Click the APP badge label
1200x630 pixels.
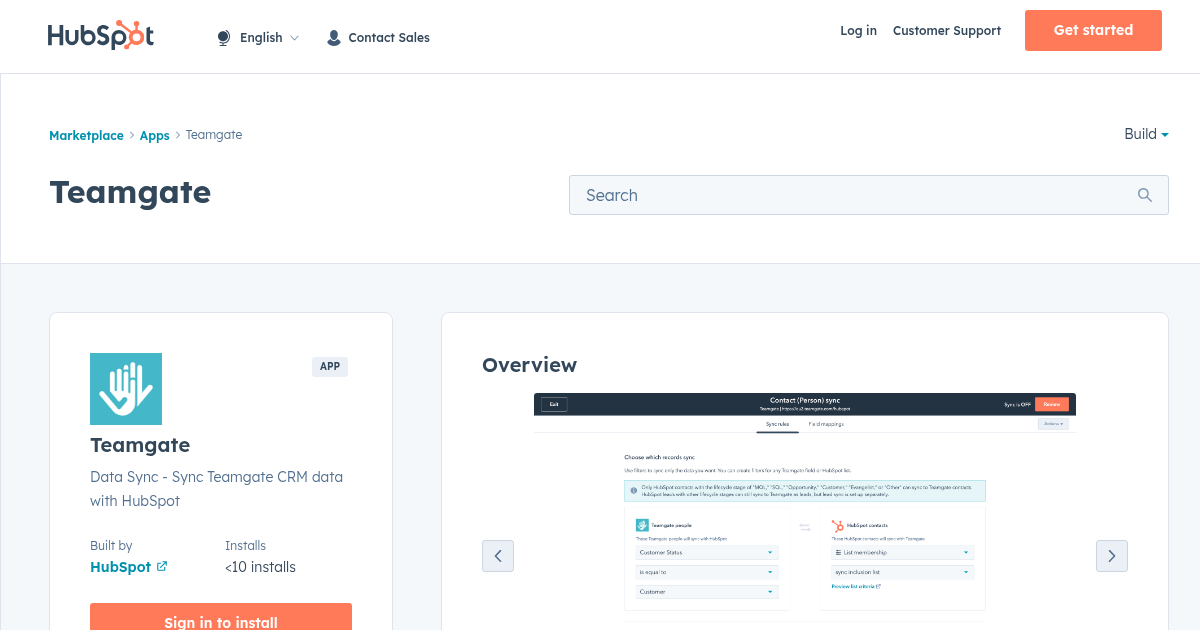[x=330, y=366]
